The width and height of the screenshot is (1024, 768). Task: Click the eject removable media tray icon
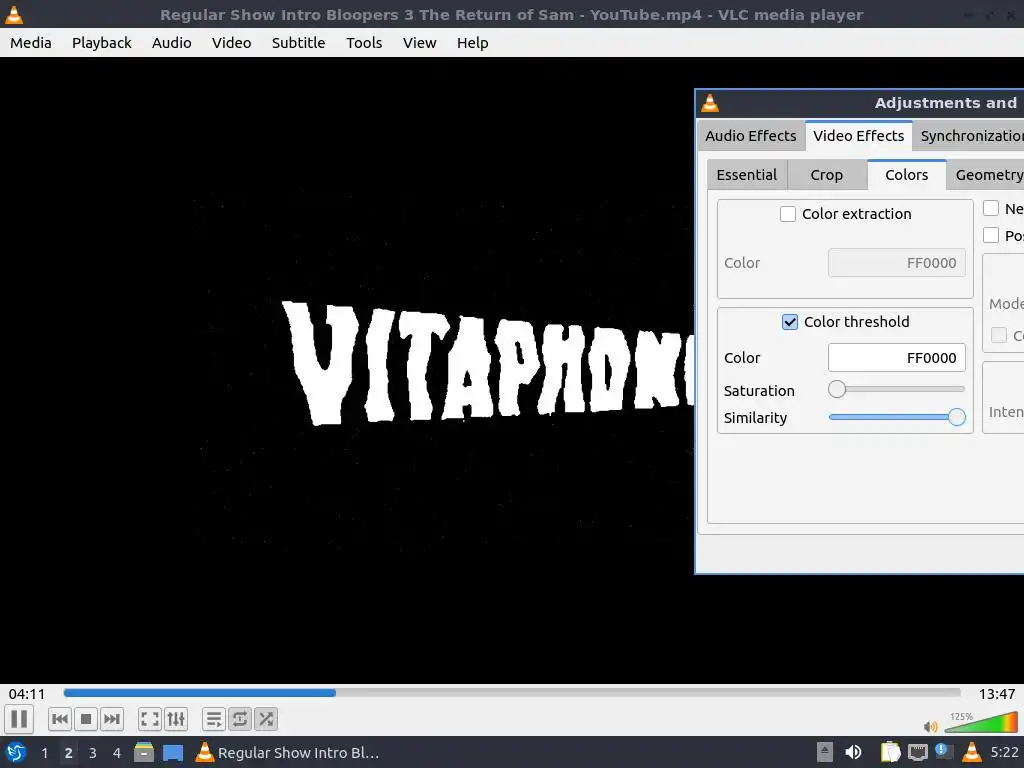coord(825,752)
